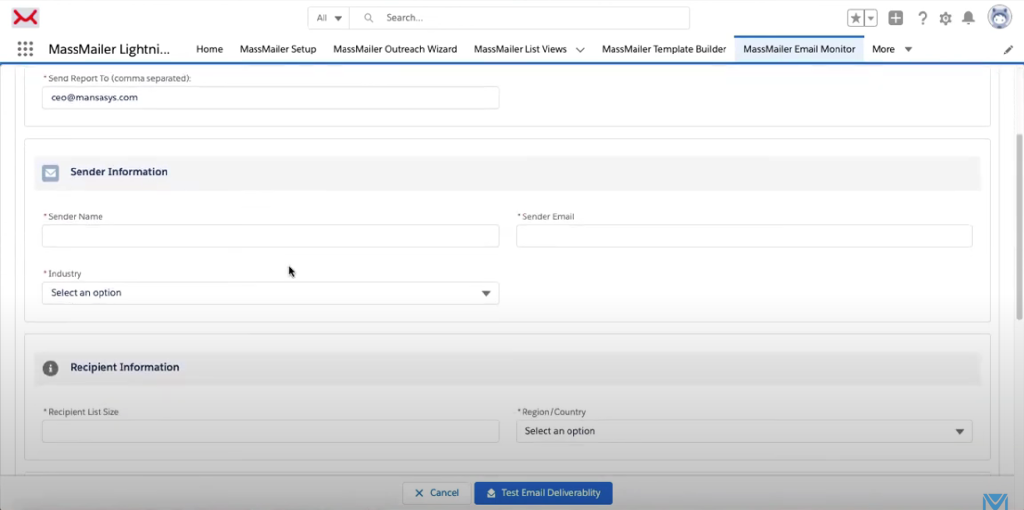Open the search scope All dropdown

pos(329,18)
